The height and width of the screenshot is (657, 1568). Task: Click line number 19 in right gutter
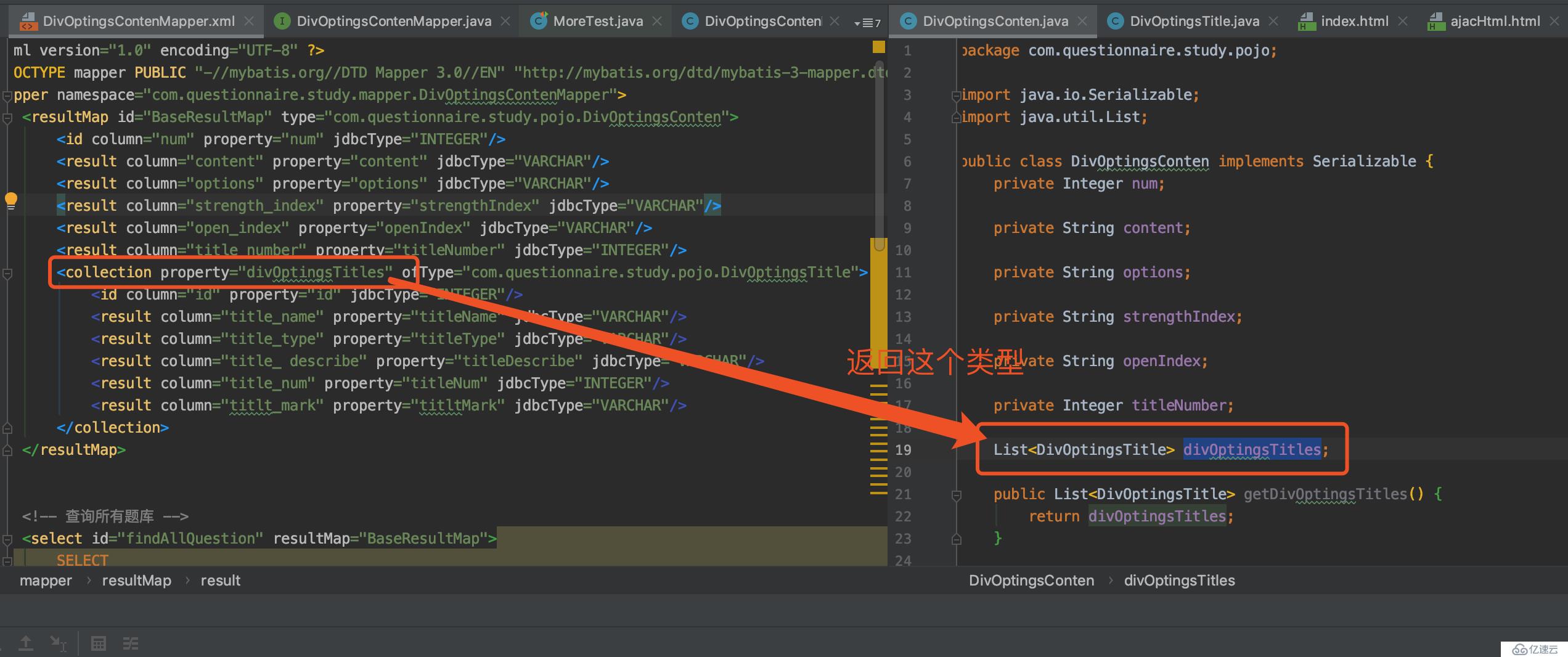pyautogui.click(x=903, y=450)
